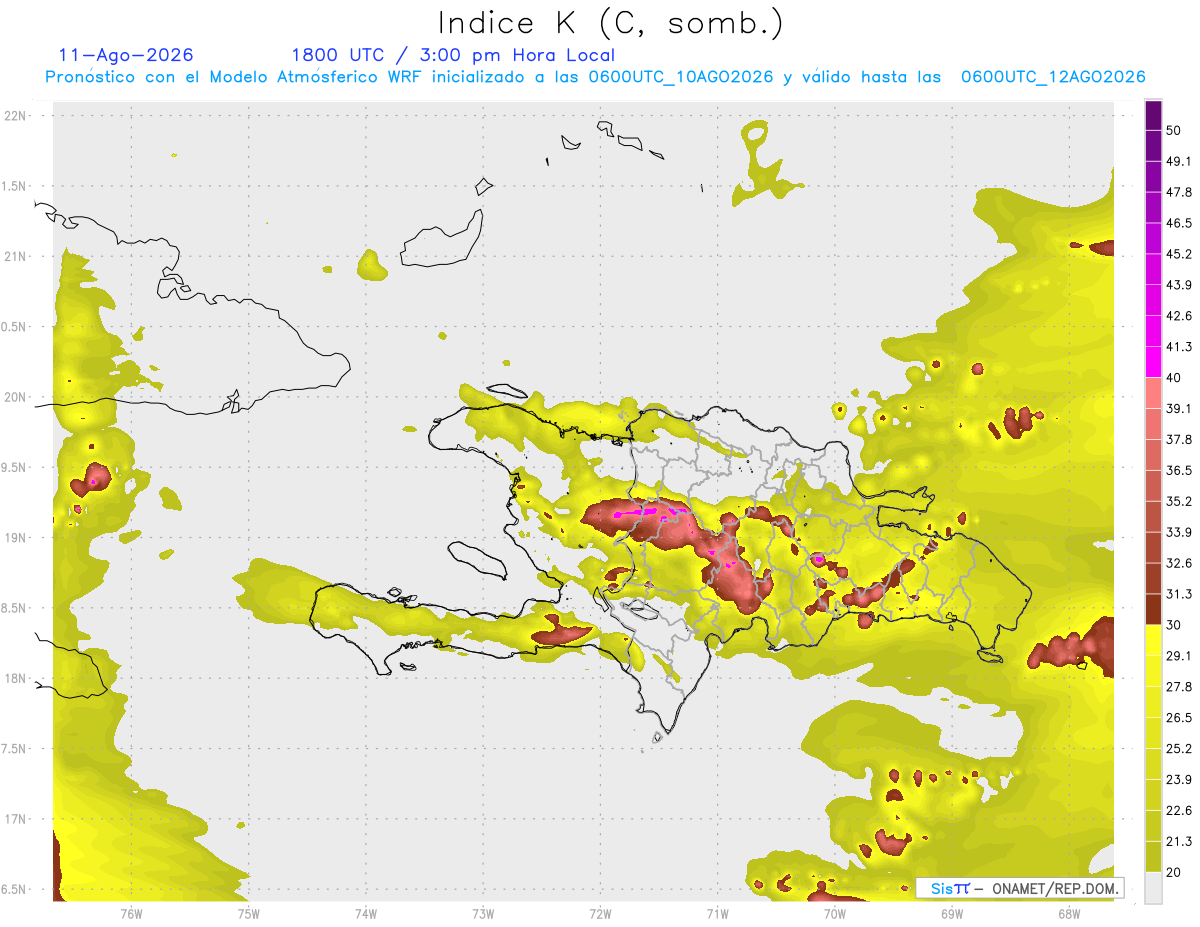This screenshot has height=927, width=1200.
Task: Click the latitude label "19N"
Action: pos(16,537)
